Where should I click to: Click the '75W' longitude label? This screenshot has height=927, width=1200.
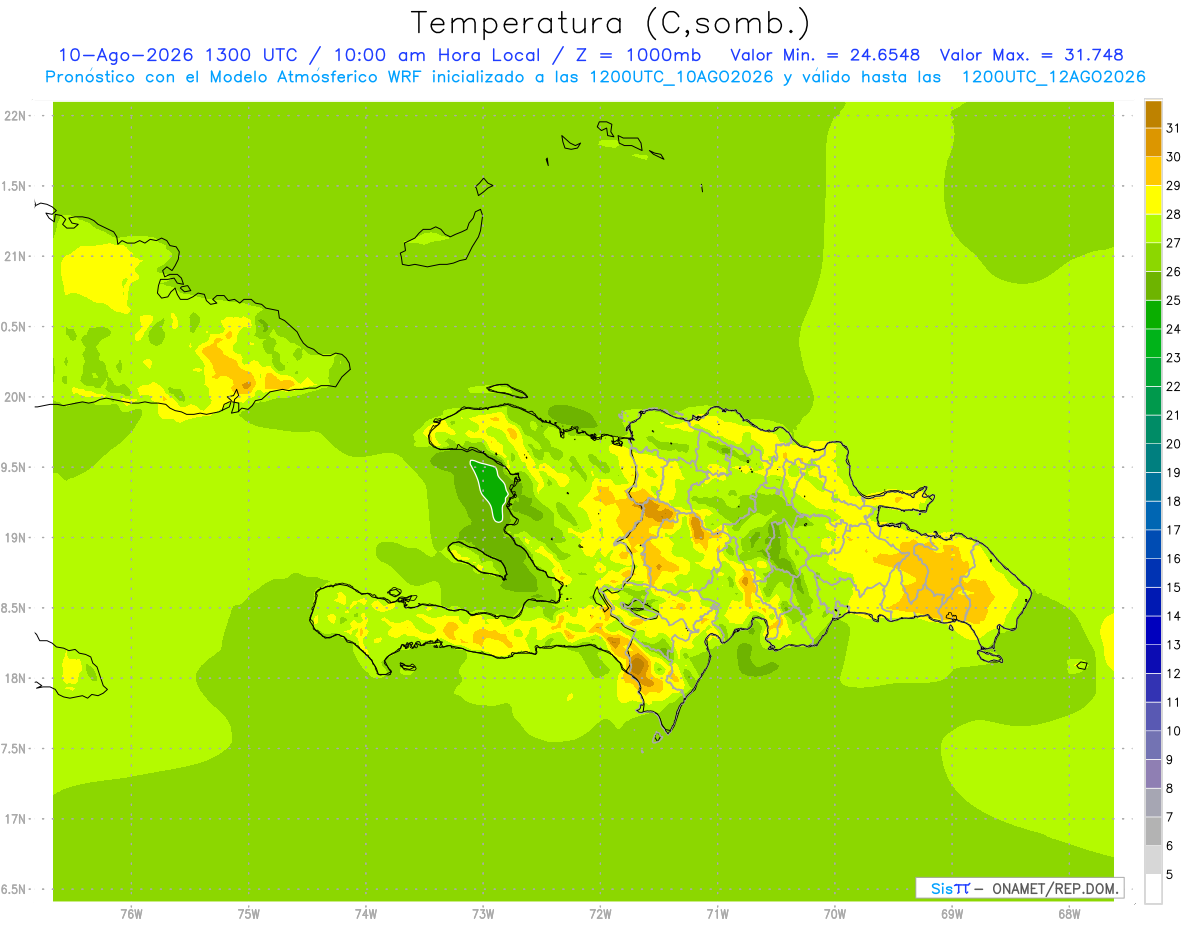click(249, 914)
